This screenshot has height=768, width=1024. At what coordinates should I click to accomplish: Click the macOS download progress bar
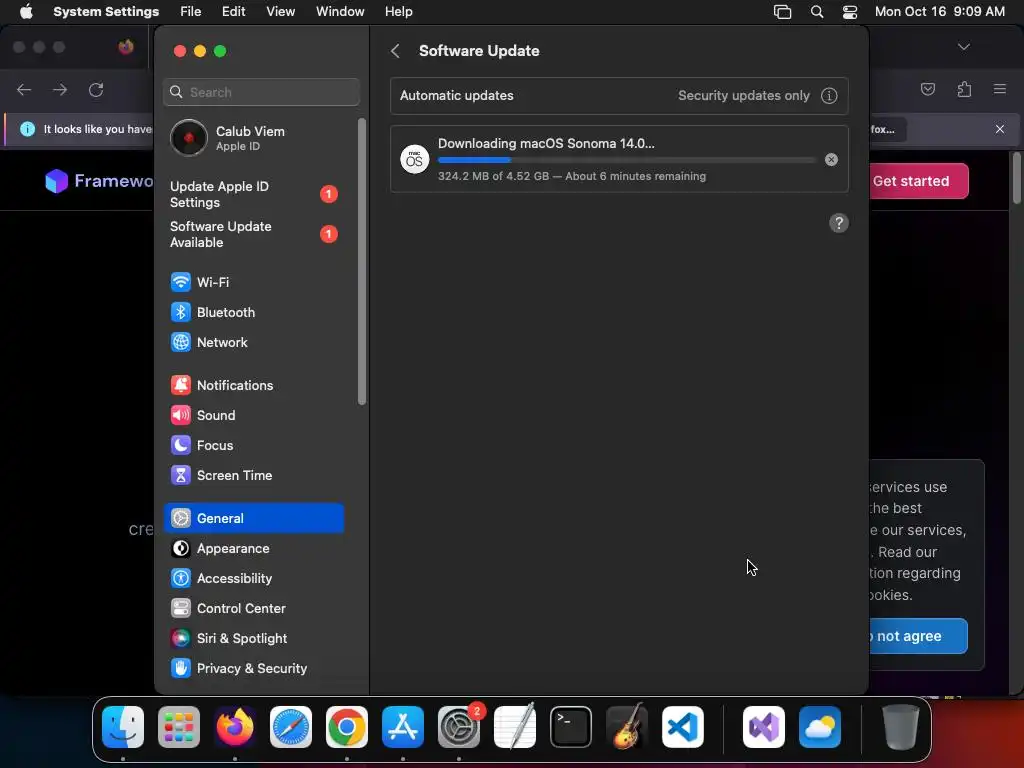pyautogui.click(x=626, y=160)
